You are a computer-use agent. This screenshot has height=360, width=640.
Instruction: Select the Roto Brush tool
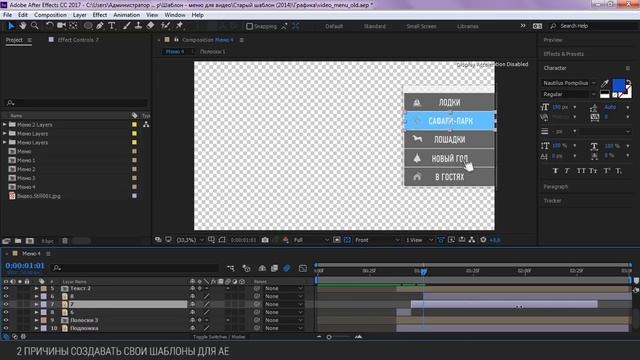[165, 26]
